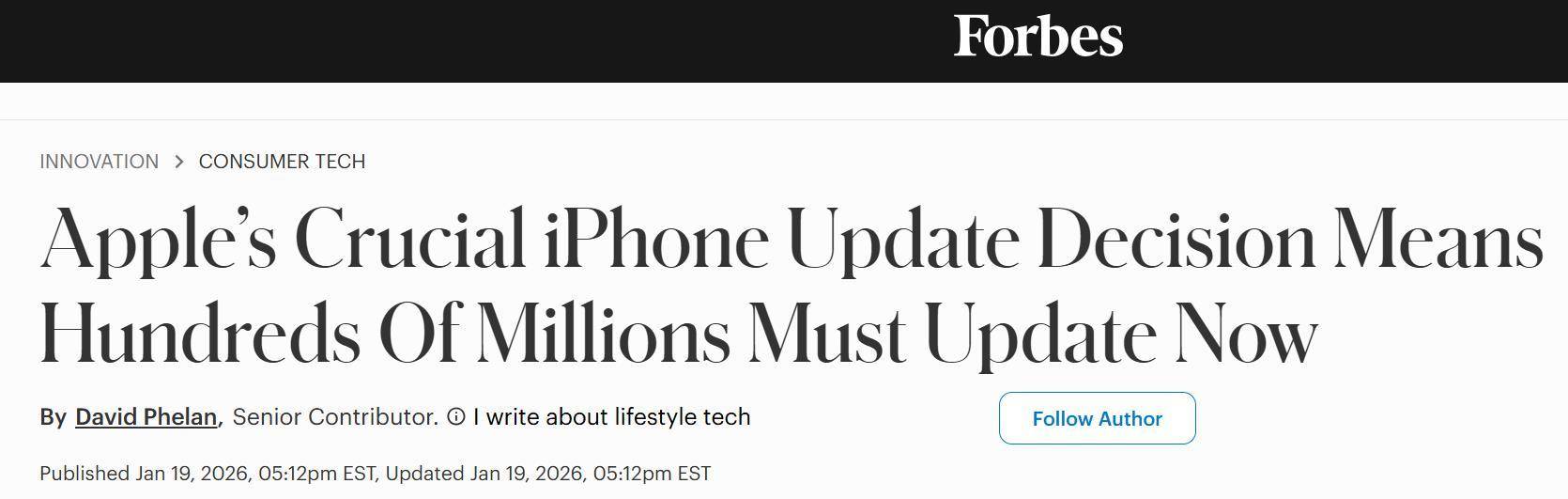Screen dimensions: 1568x499
Task: Click "Must Update Now" in the headline
Action: pyautogui.click(x=1033, y=334)
